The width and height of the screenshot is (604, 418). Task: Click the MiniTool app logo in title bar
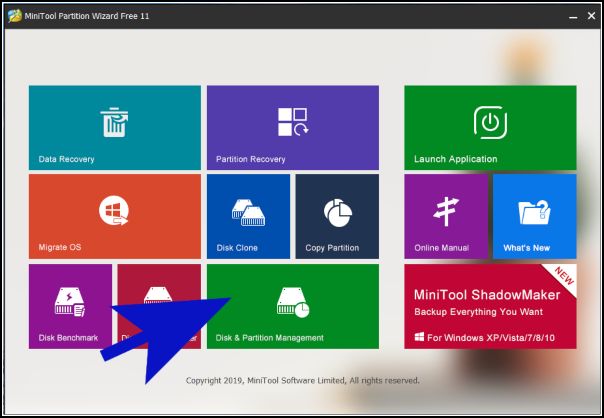point(15,16)
